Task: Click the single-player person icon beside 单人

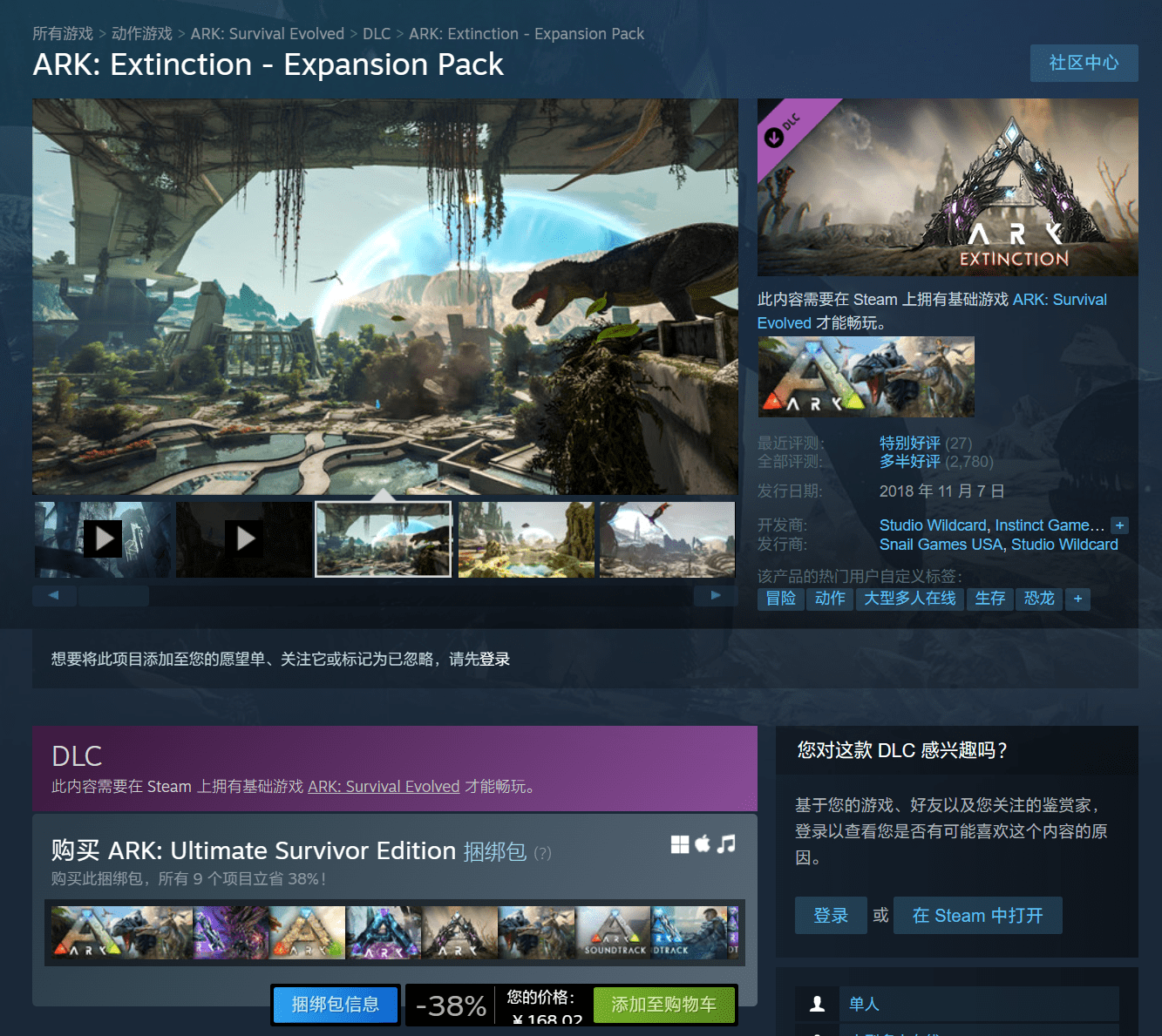Action: point(817,1004)
